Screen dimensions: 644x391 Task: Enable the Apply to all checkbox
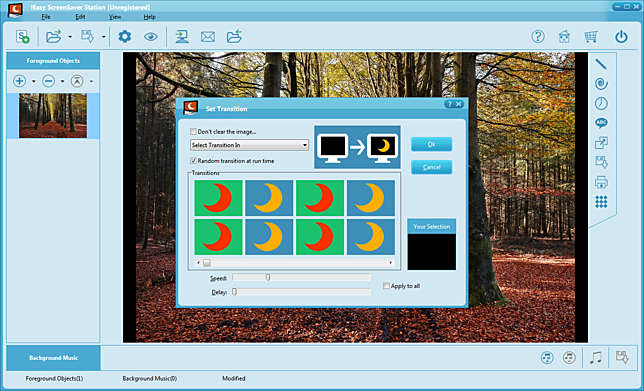pyautogui.click(x=386, y=286)
